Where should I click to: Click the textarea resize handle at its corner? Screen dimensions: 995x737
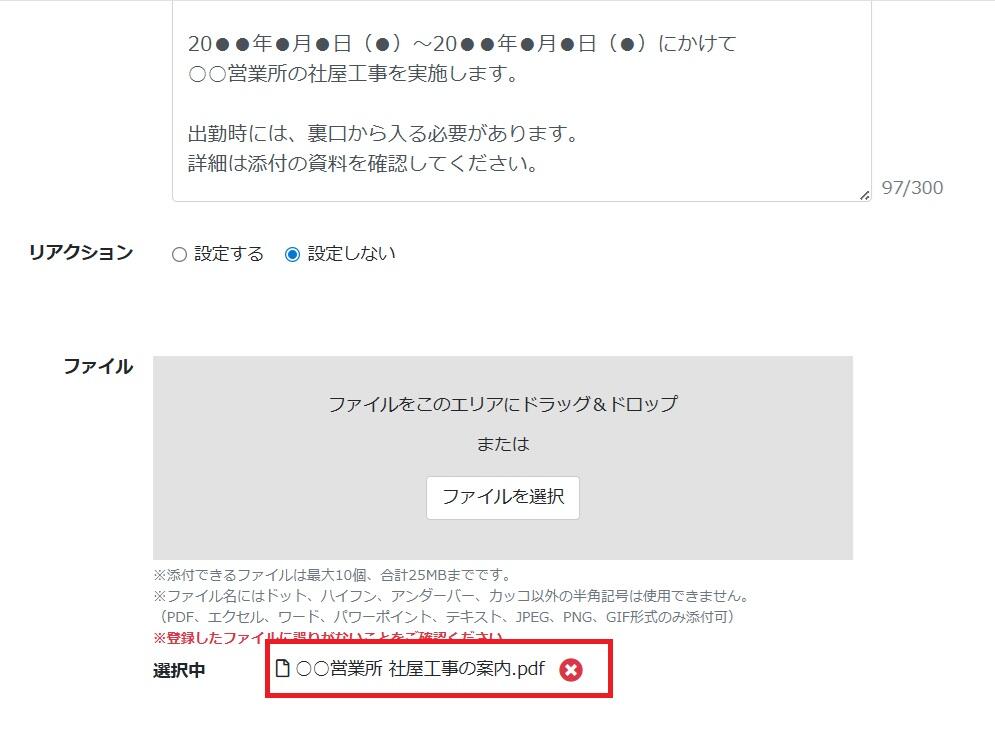pyautogui.click(x=864, y=196)
